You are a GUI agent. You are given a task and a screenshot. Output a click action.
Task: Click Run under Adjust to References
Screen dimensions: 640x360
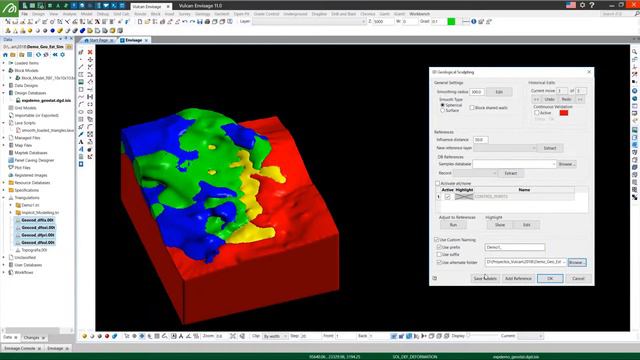pyautogui.click(x=453, y=225)
